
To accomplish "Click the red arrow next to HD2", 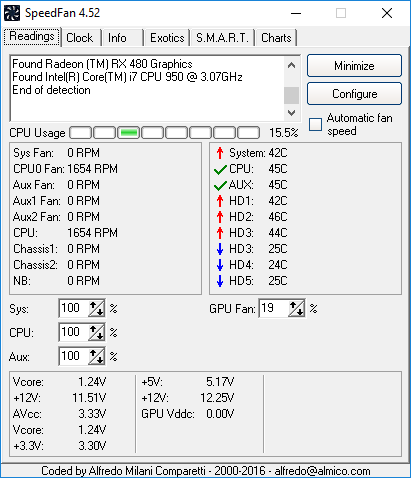I will [x=220, y=217].
